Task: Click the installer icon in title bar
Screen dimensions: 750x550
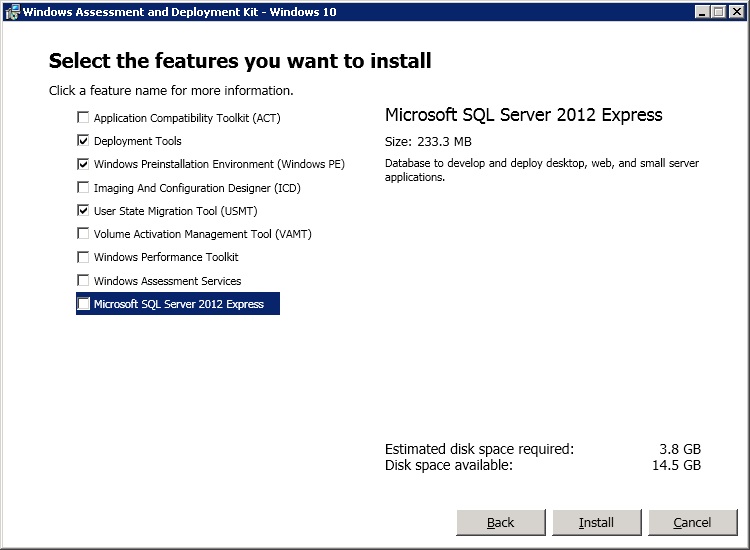Action: [x=11, y=11]
